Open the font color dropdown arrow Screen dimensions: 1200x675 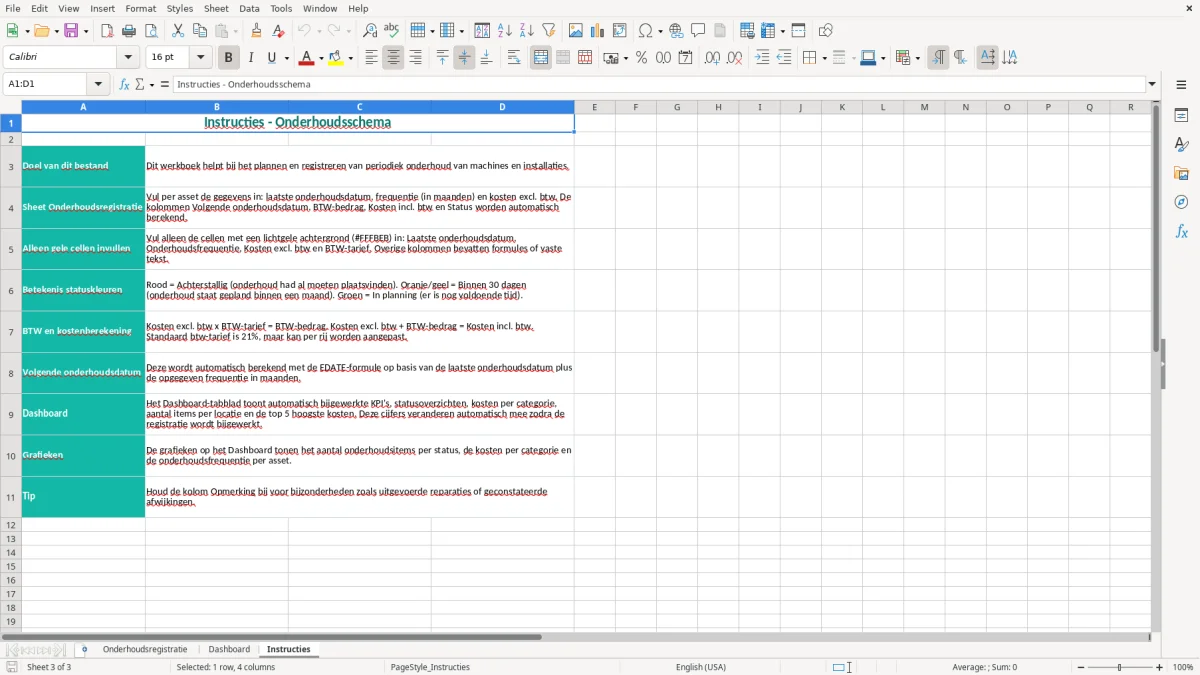click(320, 58)
